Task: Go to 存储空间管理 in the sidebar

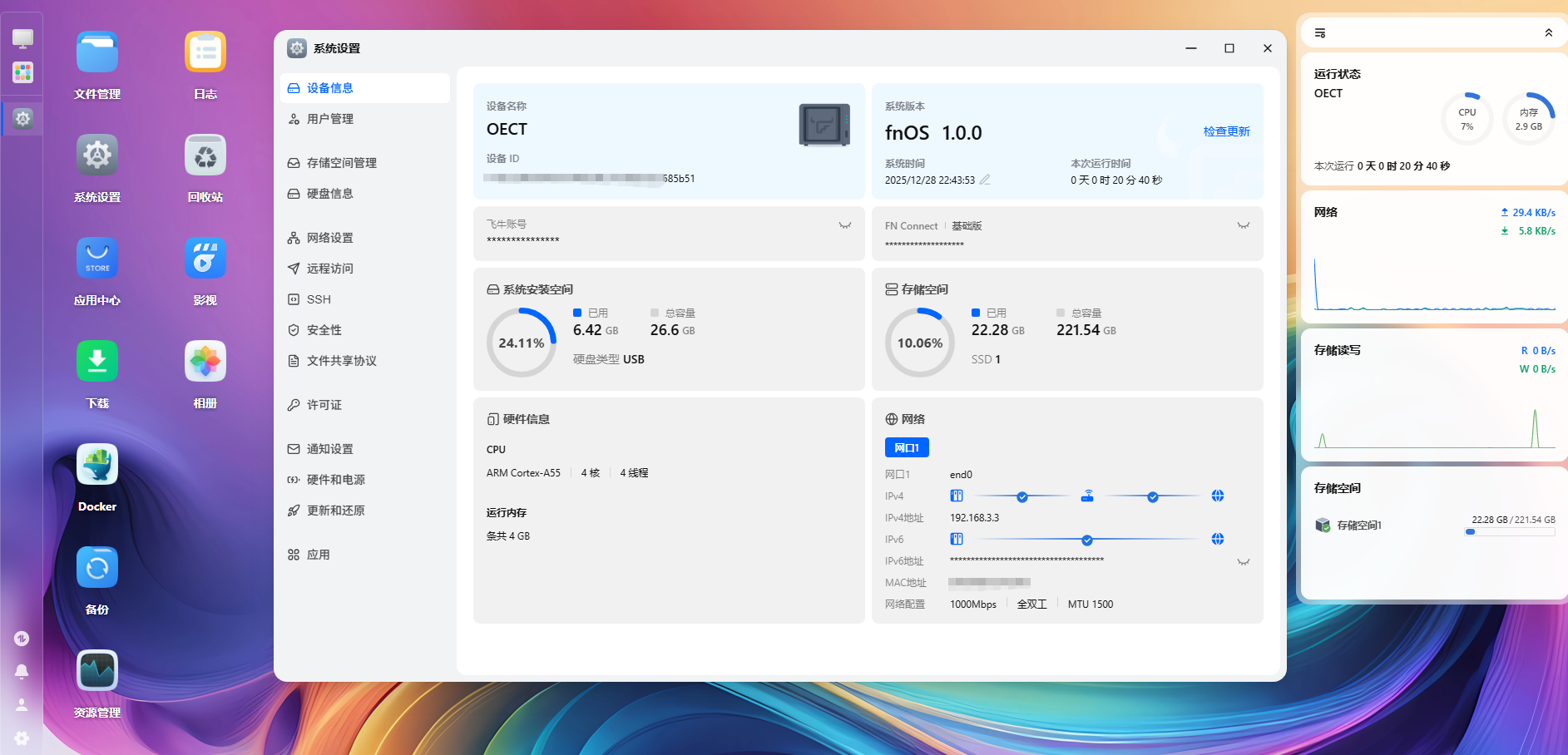Action: coord(341,163)
